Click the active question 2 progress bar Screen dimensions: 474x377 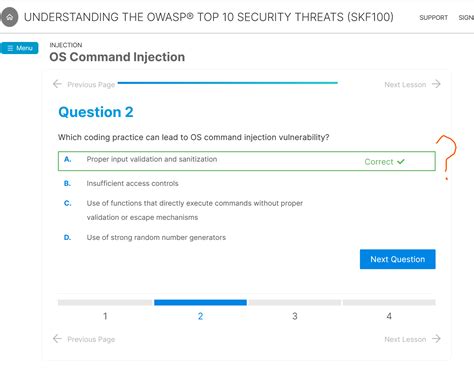tap(200, 302)
